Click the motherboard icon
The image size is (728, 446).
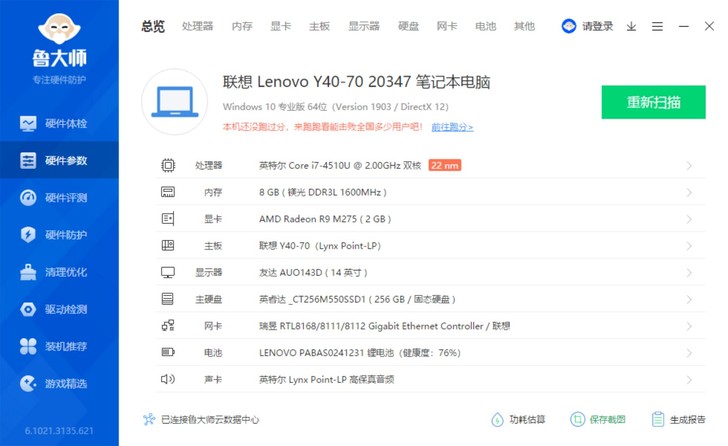click(168, 245)
